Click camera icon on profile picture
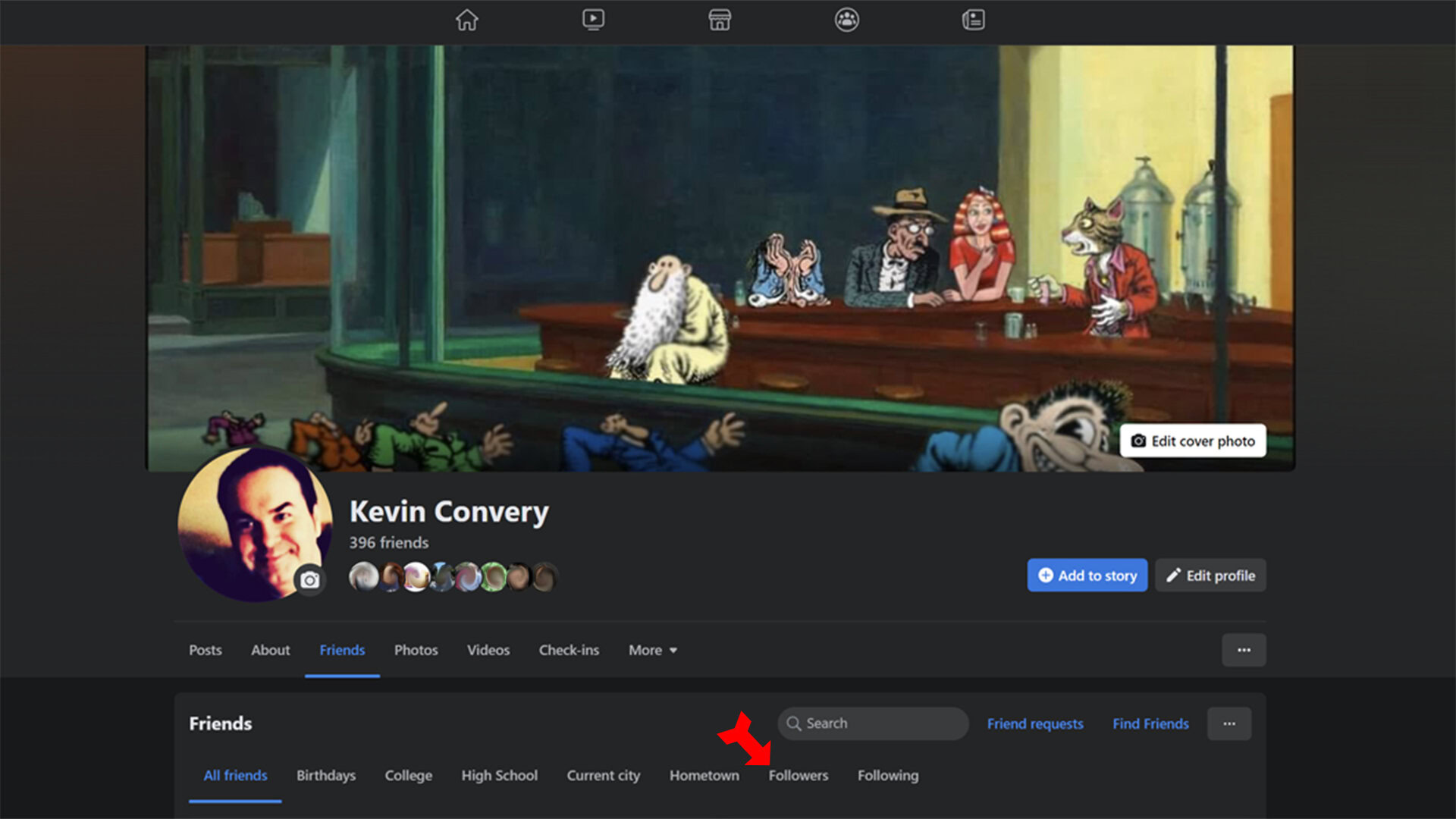Viewport: 1456px width, 819px height. (309, 581)
